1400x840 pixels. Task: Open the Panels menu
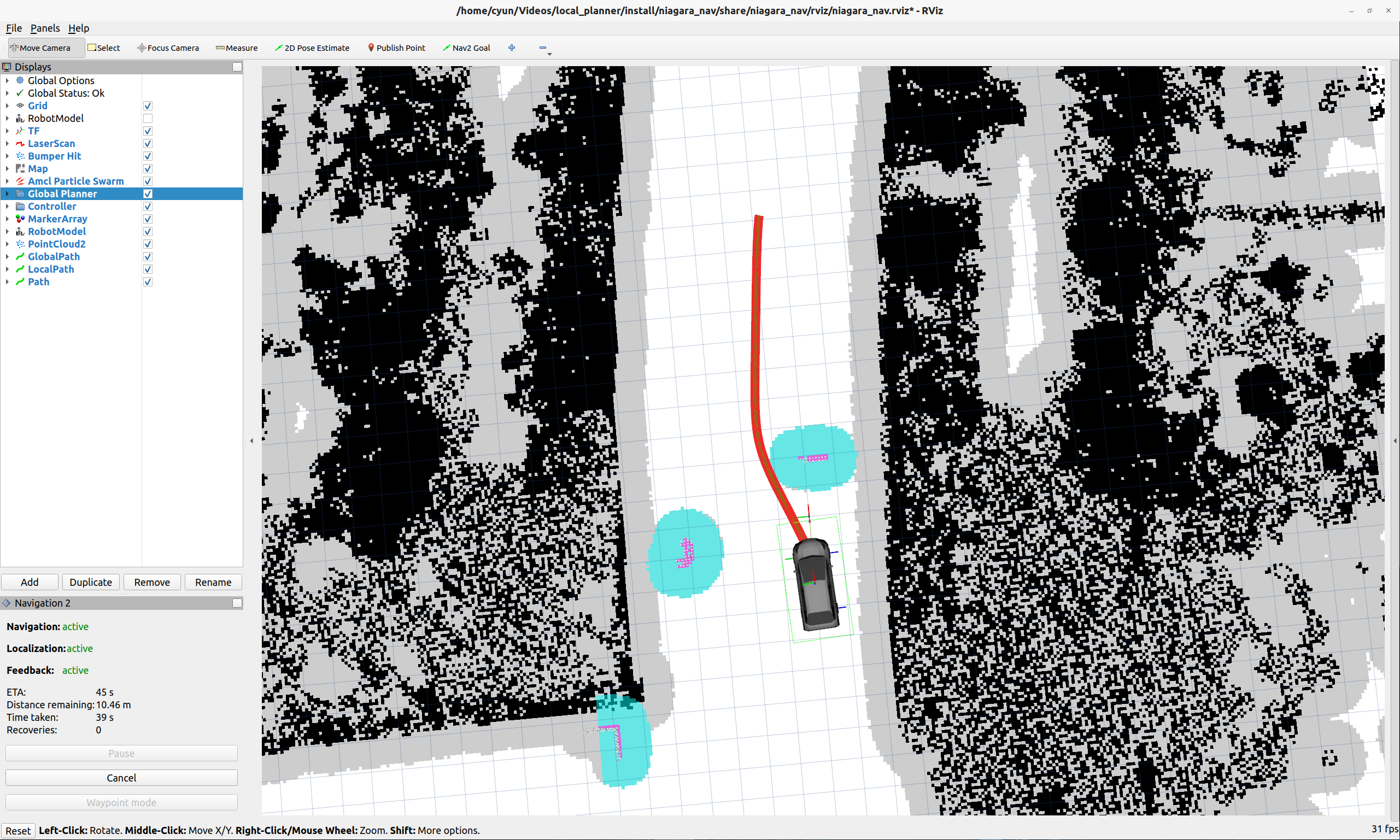click(x=45, y=28)
